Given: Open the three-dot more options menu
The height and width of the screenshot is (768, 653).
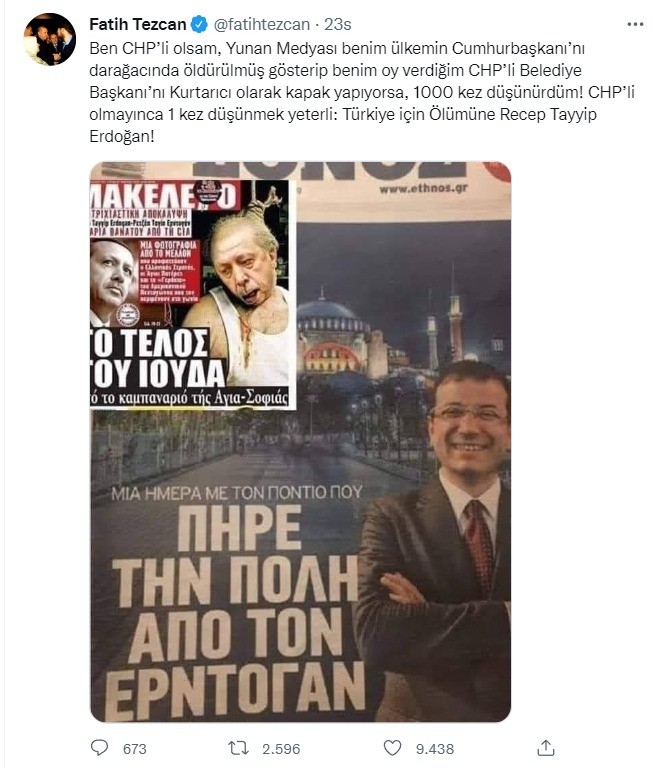Looking at the screenshot, I should [635, 24].
